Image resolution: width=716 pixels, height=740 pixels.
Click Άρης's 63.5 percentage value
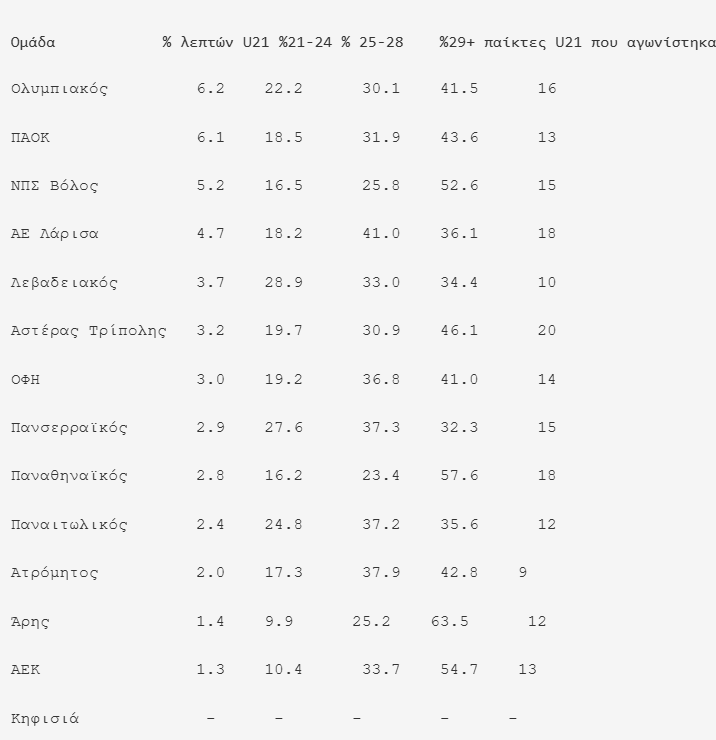[x=450, y=622]
